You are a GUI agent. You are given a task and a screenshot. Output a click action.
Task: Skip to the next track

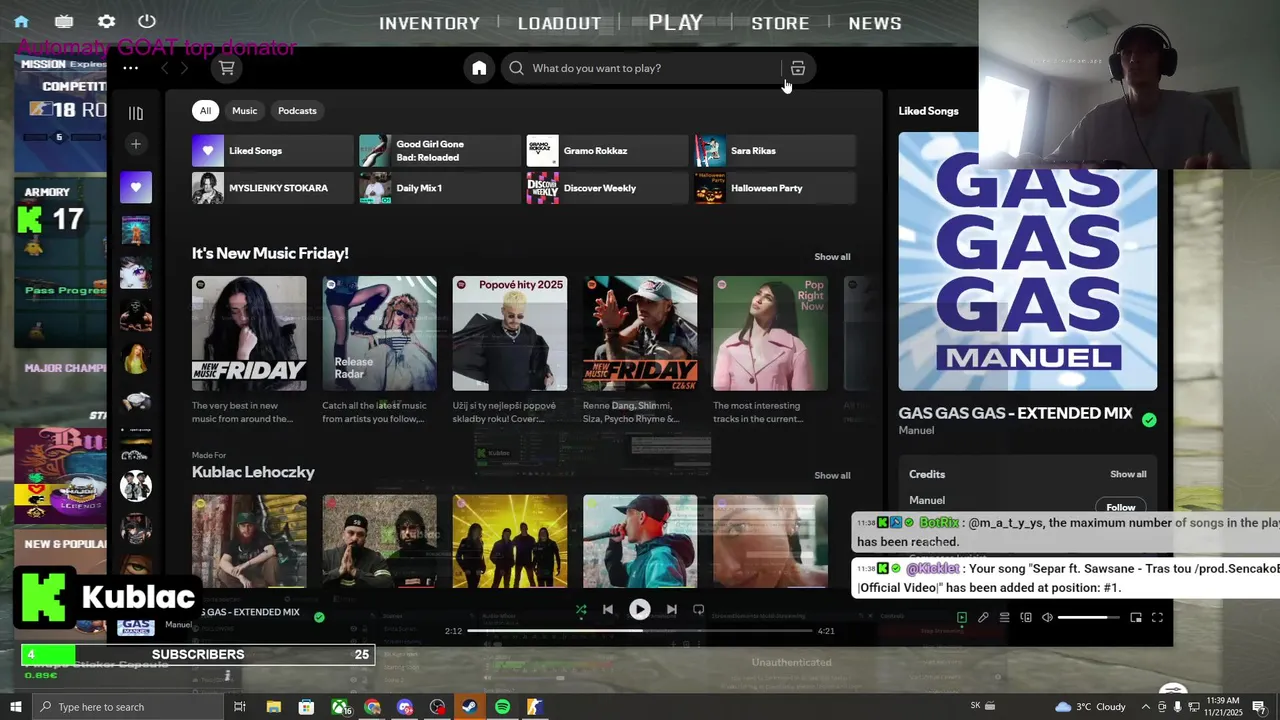coord(672,609)
